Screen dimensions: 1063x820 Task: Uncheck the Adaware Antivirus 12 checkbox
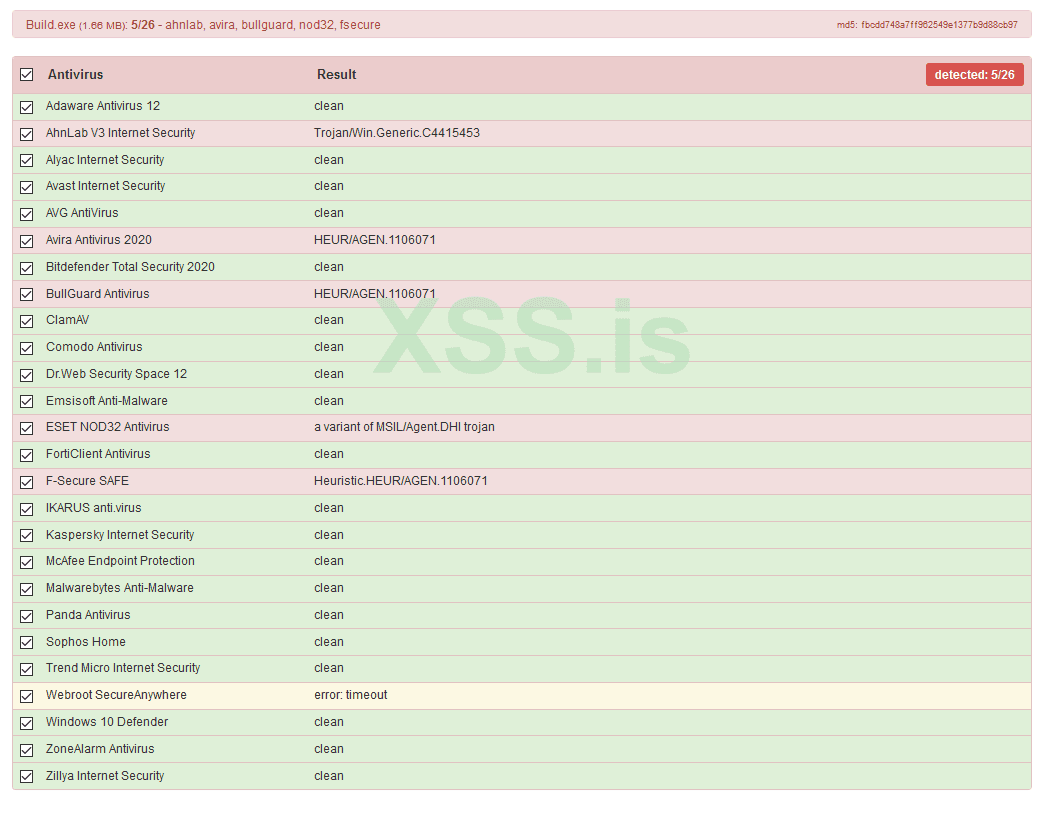point(27,107)
